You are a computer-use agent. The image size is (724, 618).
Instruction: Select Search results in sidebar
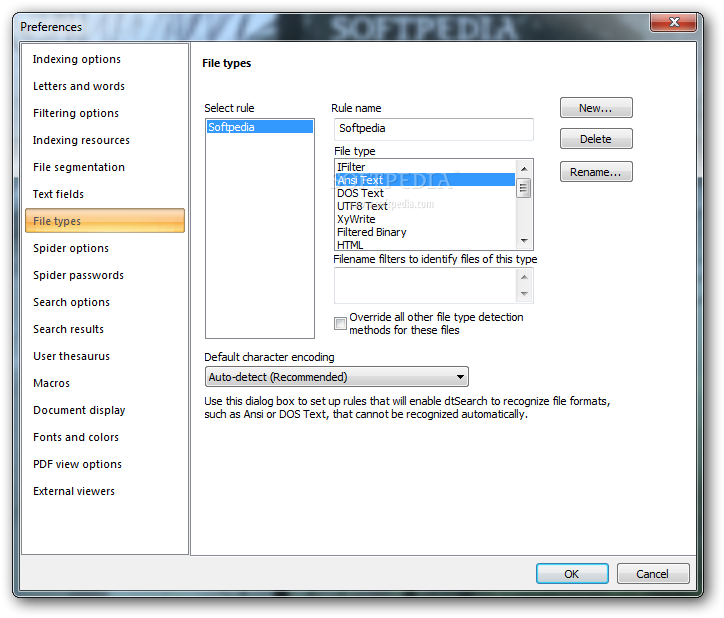pyautogui.click(x=68, y=329)
